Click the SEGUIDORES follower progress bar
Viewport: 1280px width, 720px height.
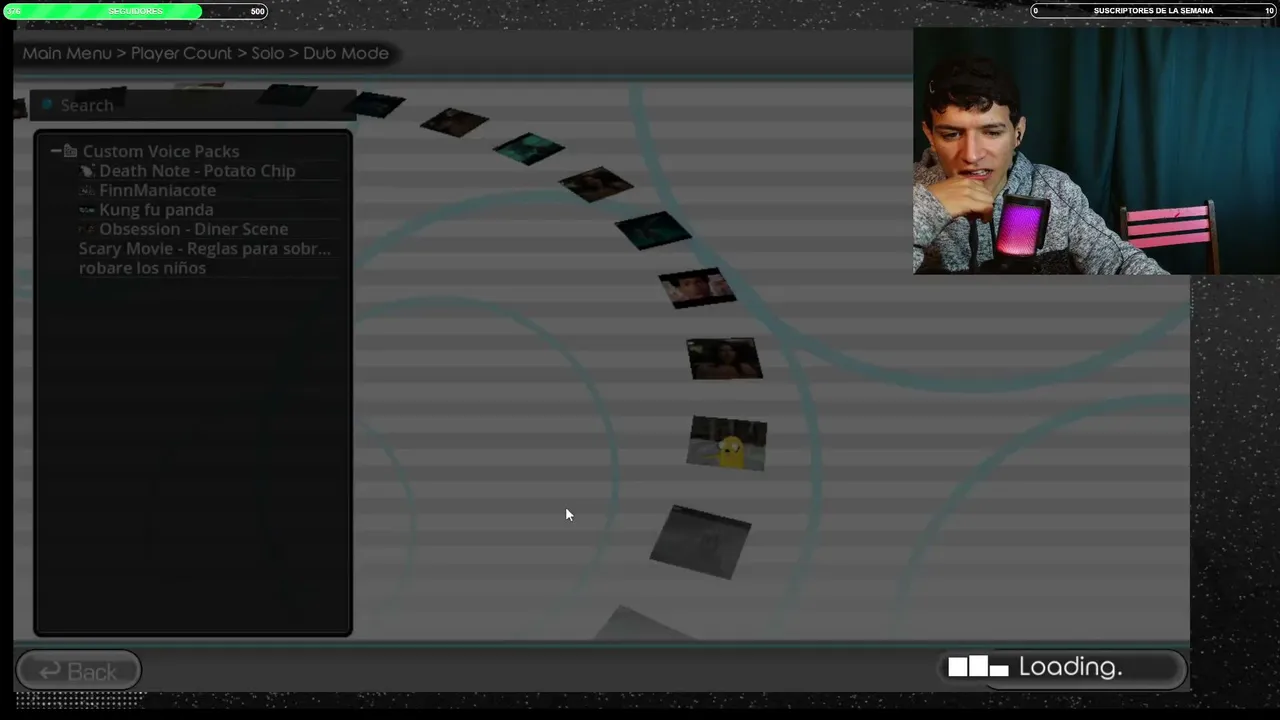pos(135,11)
